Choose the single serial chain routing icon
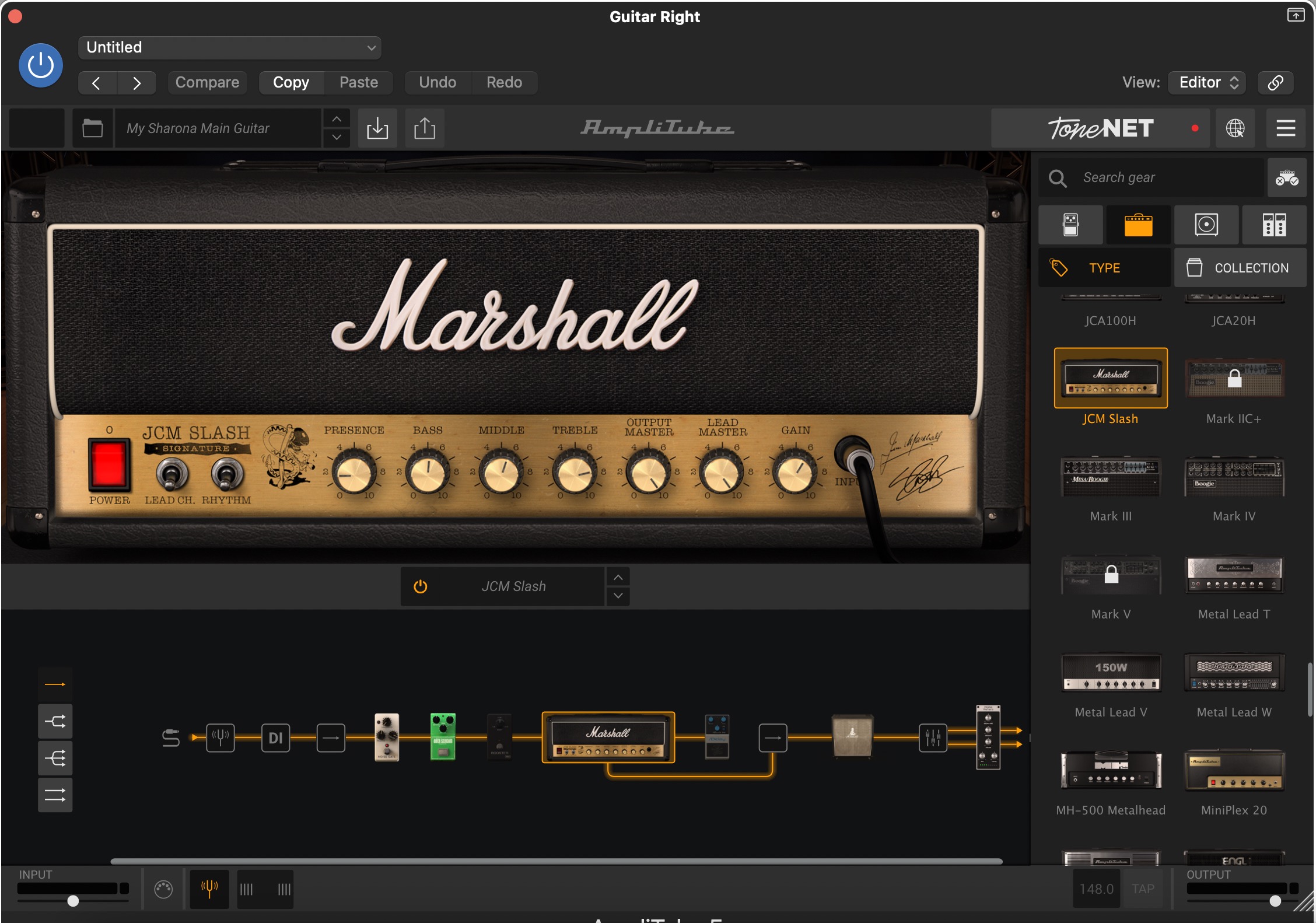 pos(55,684)
